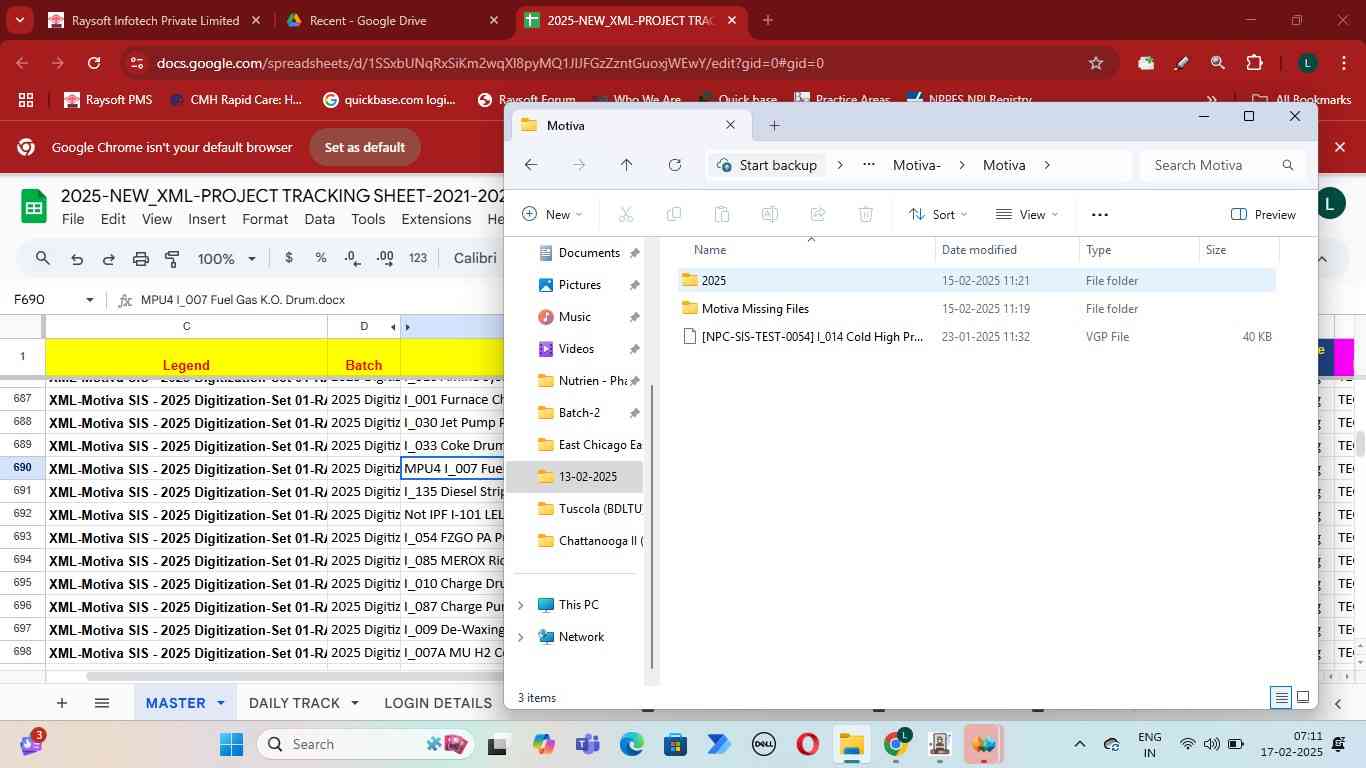Switch Explorer to large thumbnails view icon
Image resolution: width=1366 pixels, height=768 pixels.
click(1303, 698)
